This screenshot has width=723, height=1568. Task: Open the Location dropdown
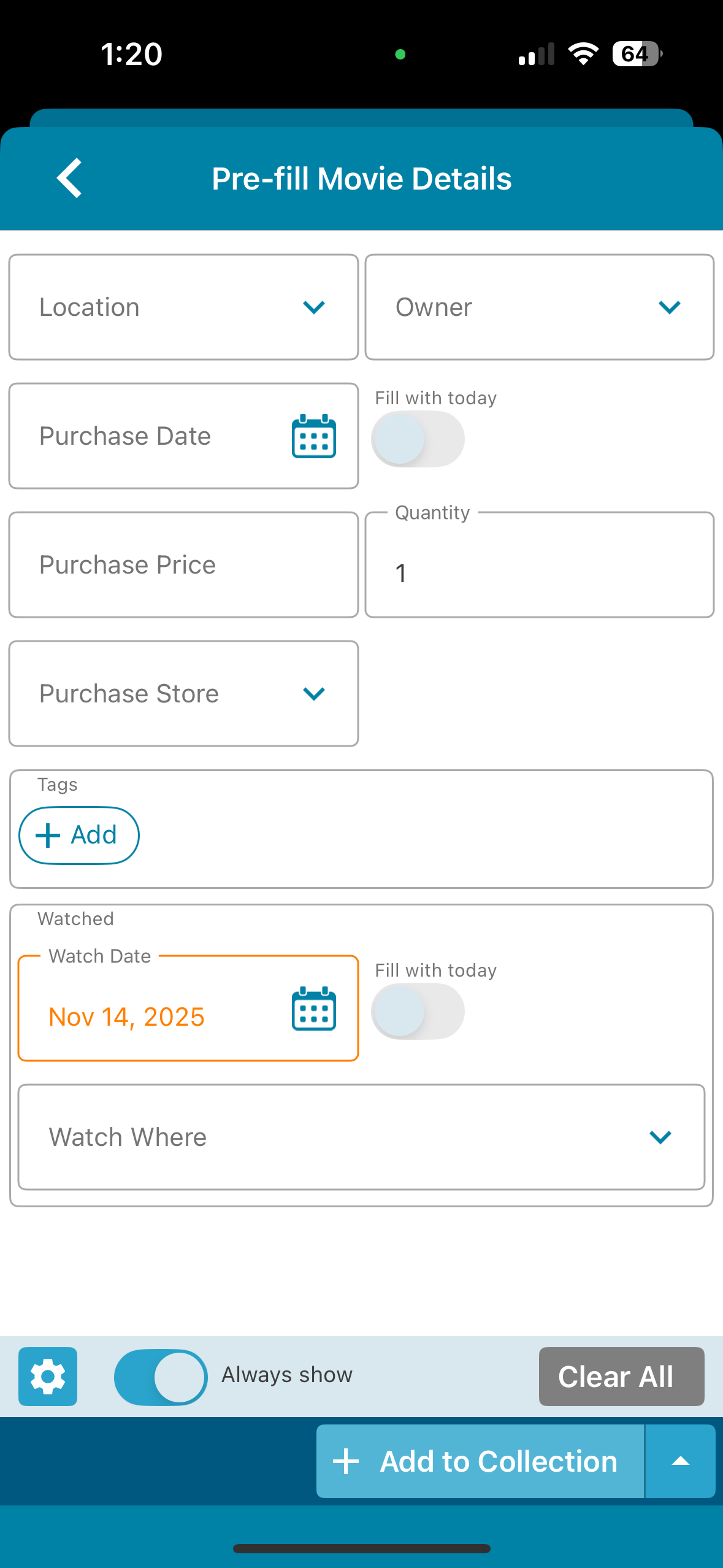tap(183, 307)
